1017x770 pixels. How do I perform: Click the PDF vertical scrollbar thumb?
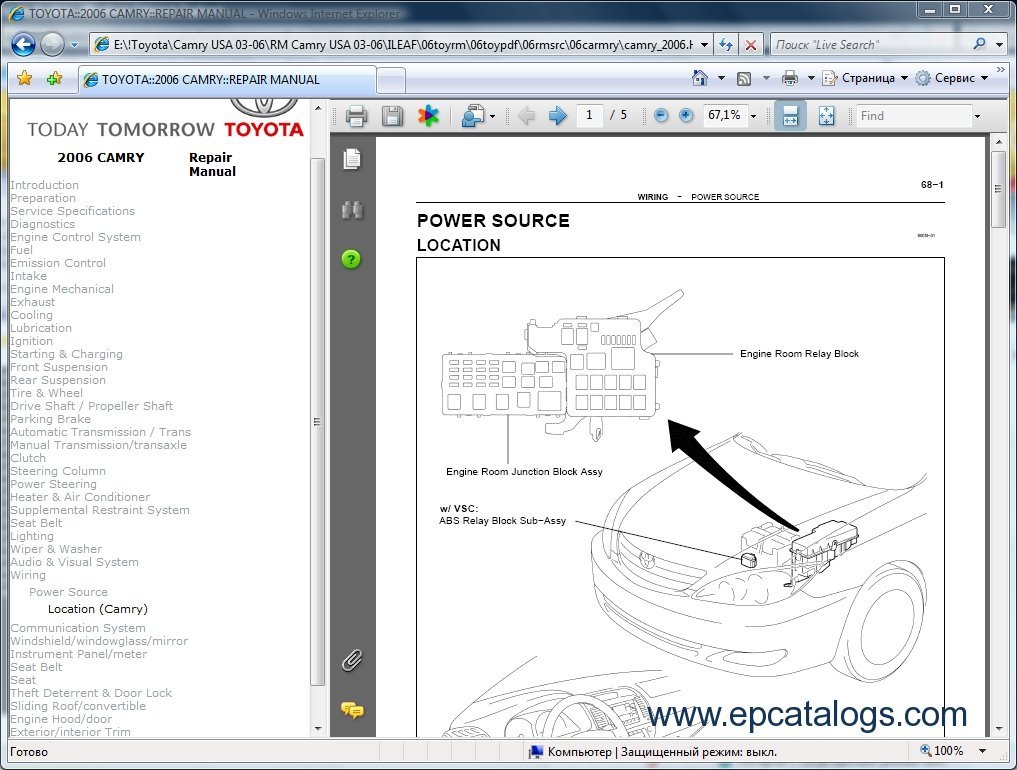tap(998, 189)
